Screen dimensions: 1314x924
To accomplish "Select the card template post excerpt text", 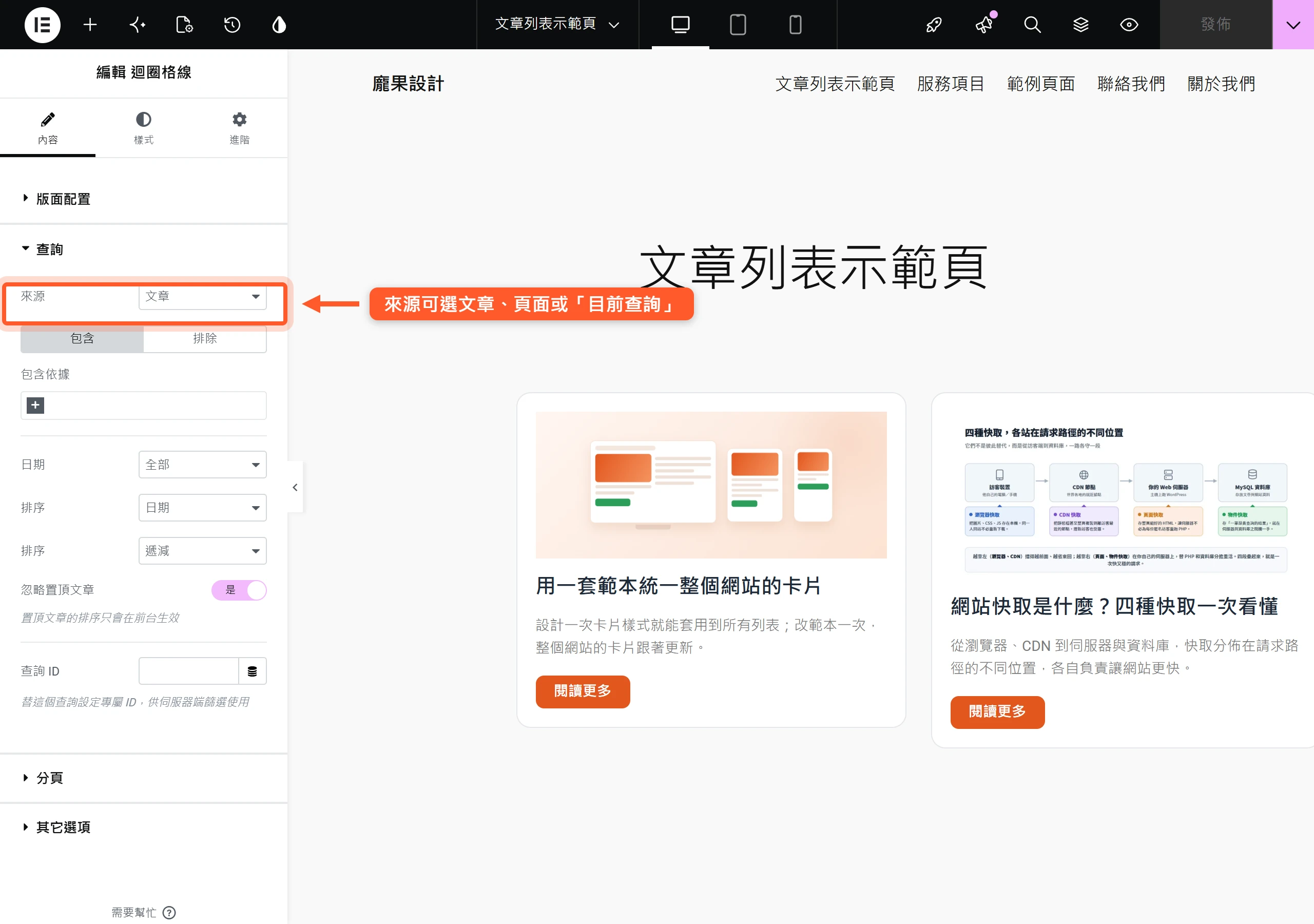I will [707, 636].
